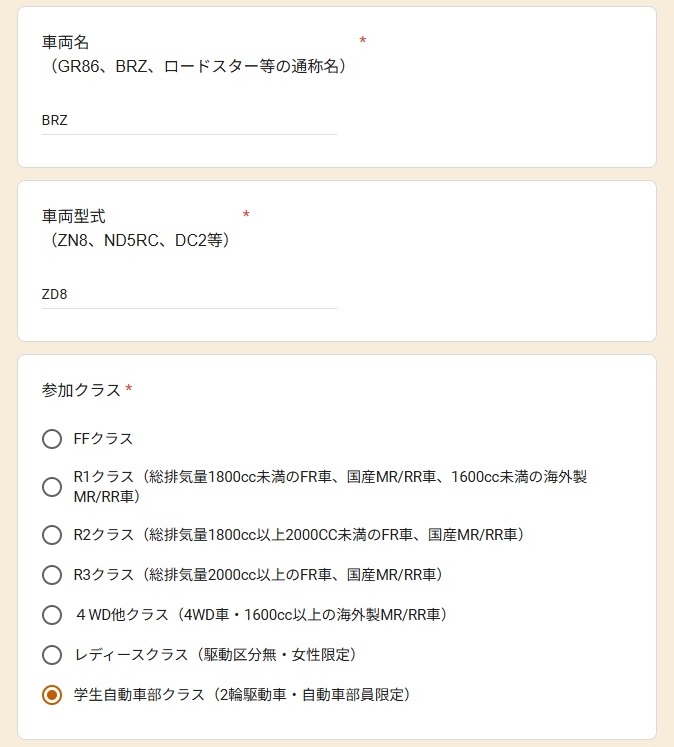Click the R3クラス description text 2000cc以上
This screenshot has width=674, height=747.
(290, 575)
